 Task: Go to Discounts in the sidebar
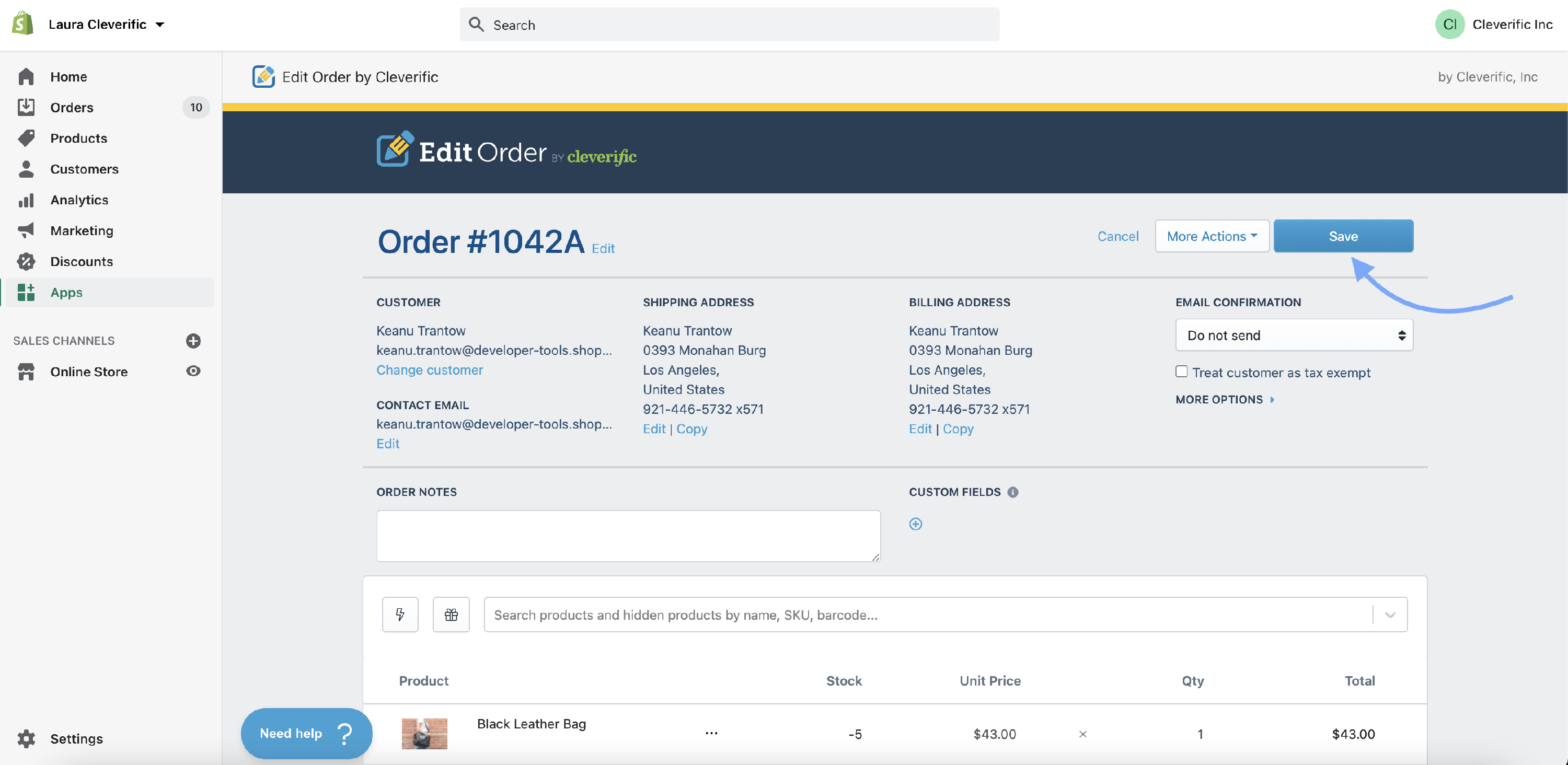(x=82, y=262)
